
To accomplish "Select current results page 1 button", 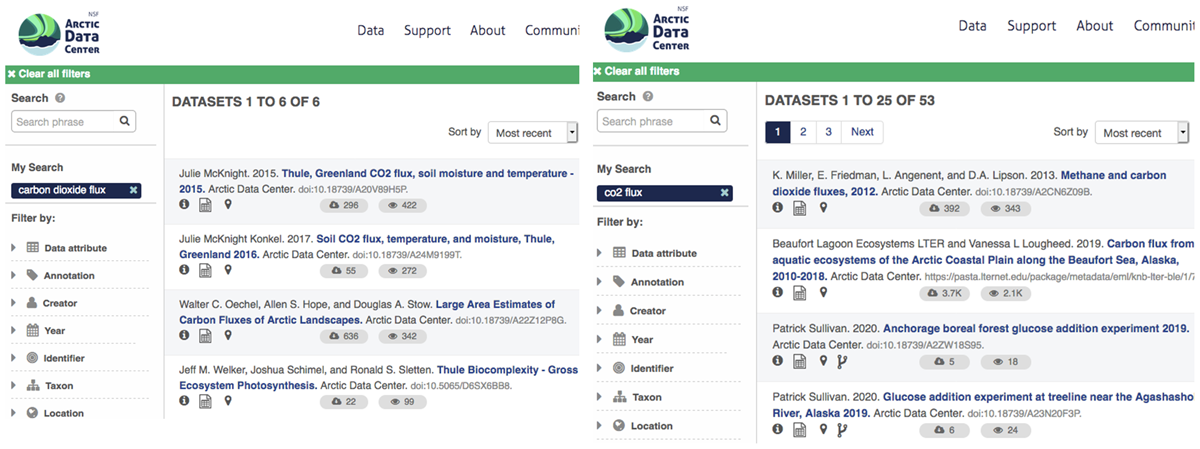I will 778,132.
